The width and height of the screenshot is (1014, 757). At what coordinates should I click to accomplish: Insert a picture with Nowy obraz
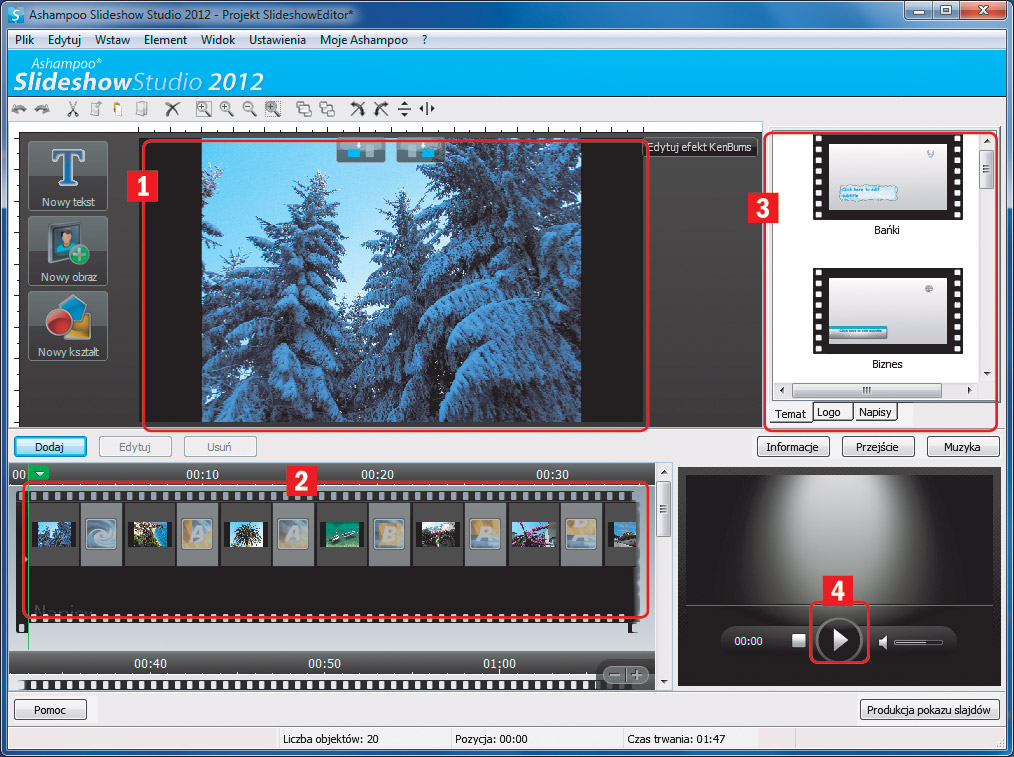pyautogui.click(x=68, y=251)
